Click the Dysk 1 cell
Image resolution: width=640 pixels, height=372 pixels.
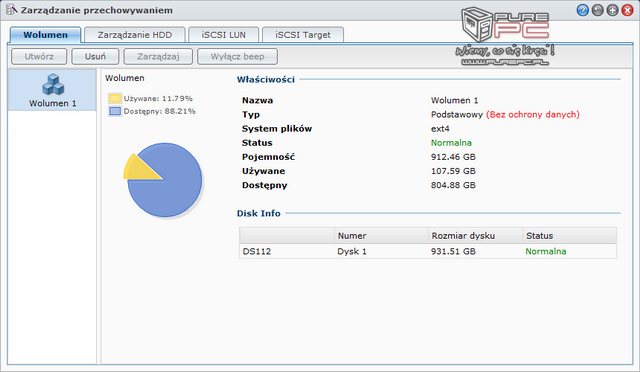click(352, 251)
